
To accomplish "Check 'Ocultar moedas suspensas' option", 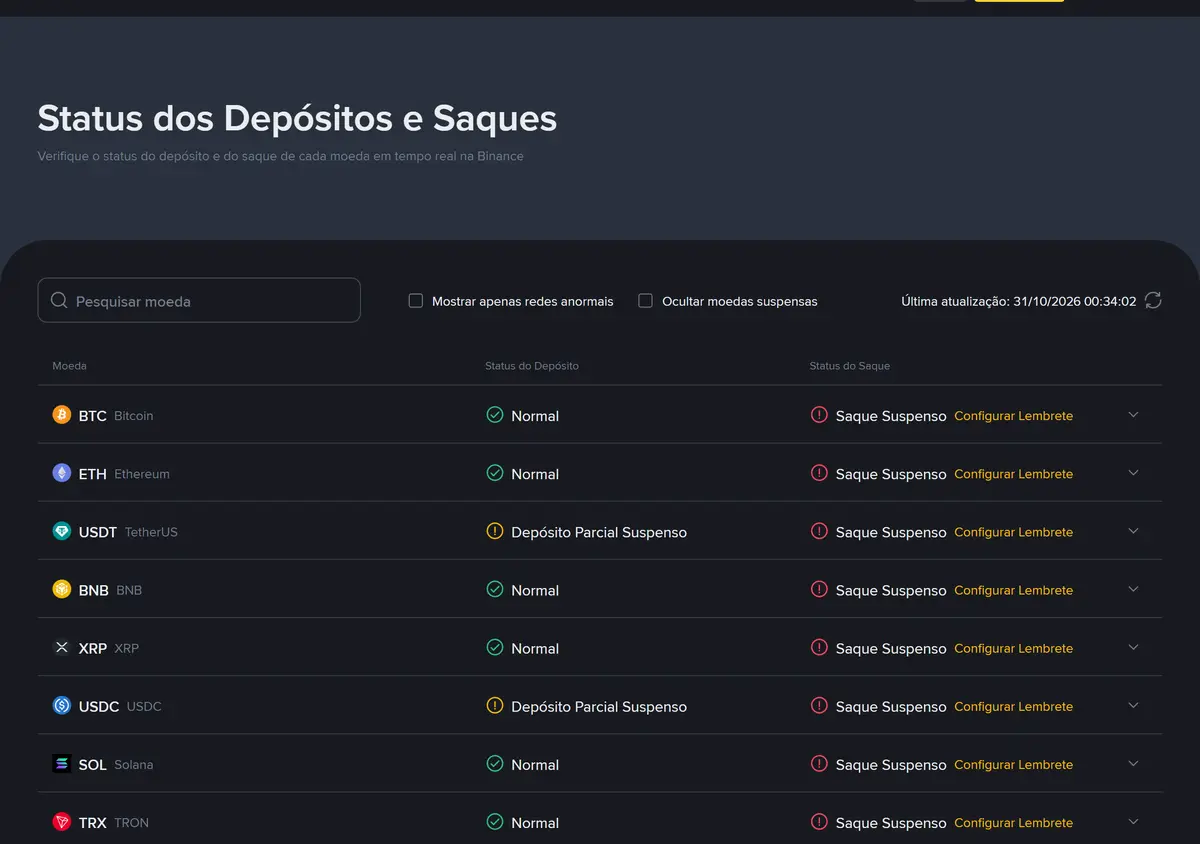I will point(646,301).
